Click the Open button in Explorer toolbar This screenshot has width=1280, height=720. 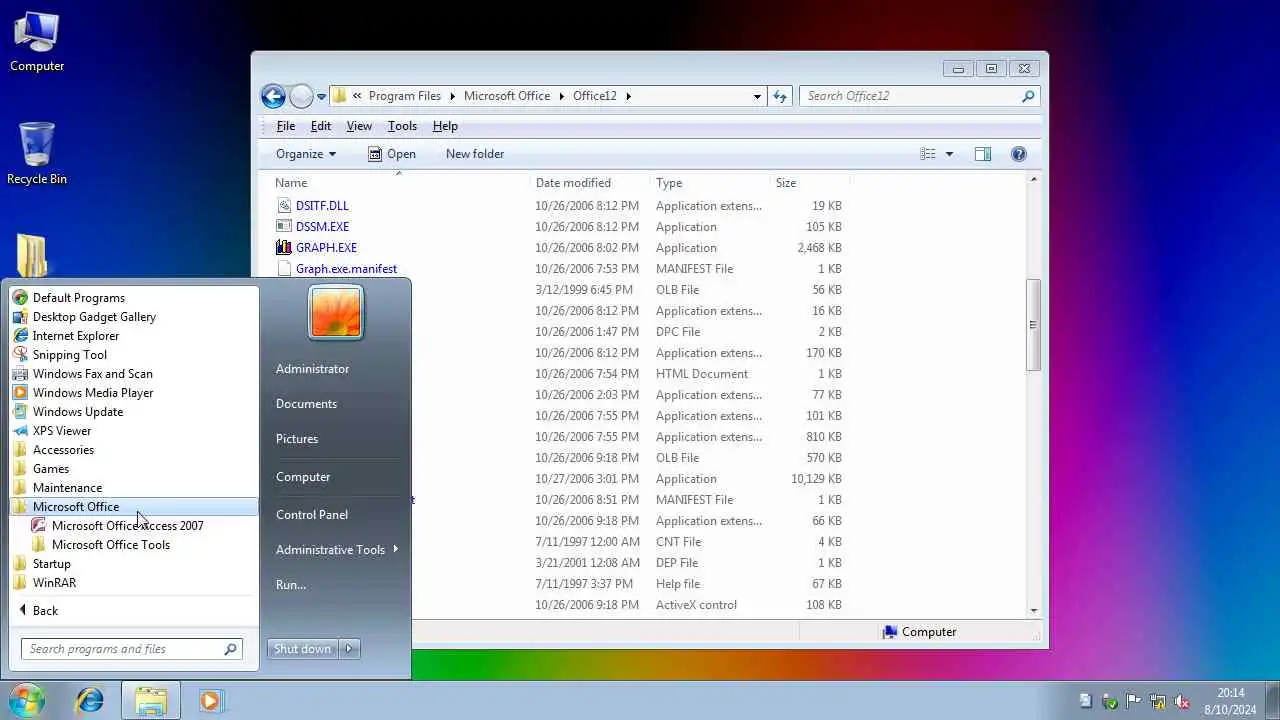391,154
